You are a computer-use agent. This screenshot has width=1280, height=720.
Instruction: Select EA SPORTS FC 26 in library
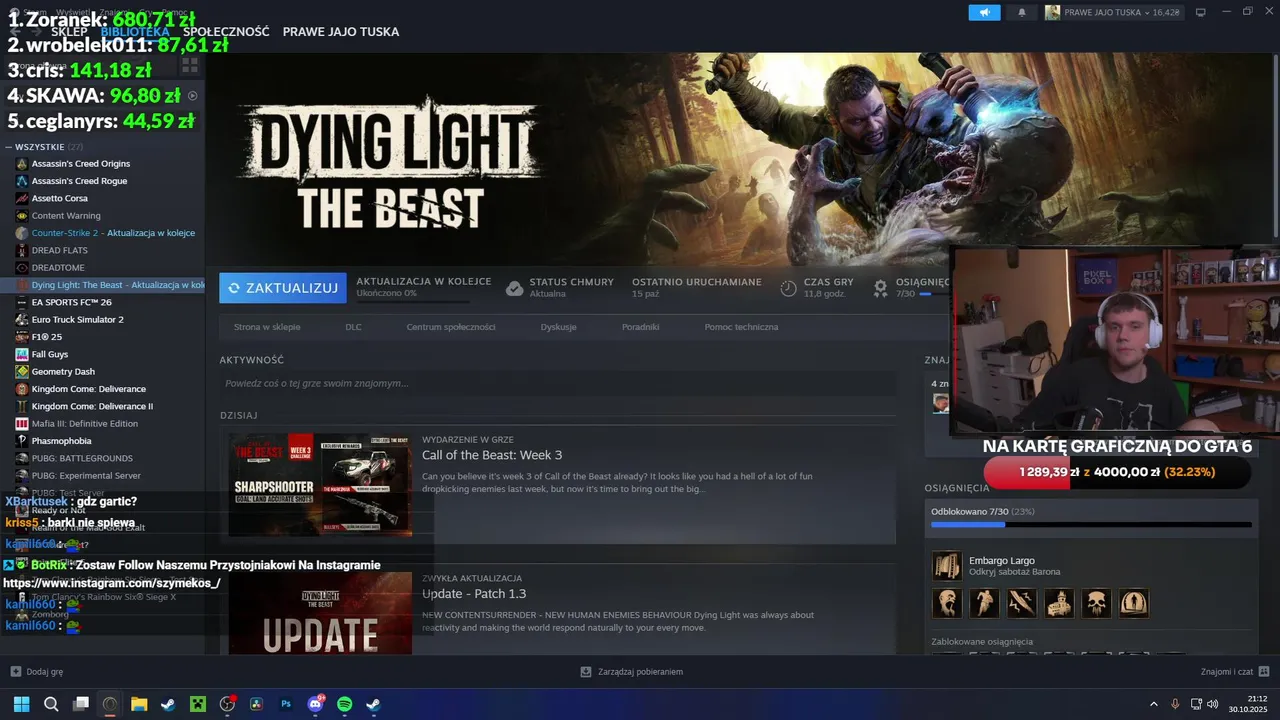tap(71, 302)
